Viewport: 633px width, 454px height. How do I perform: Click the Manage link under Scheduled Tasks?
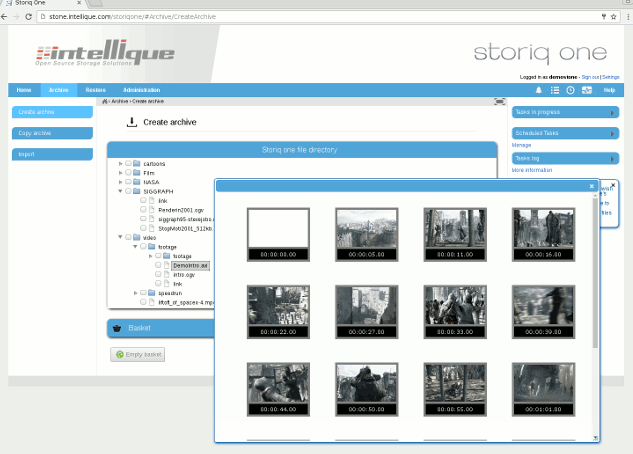tap(521, 145)
